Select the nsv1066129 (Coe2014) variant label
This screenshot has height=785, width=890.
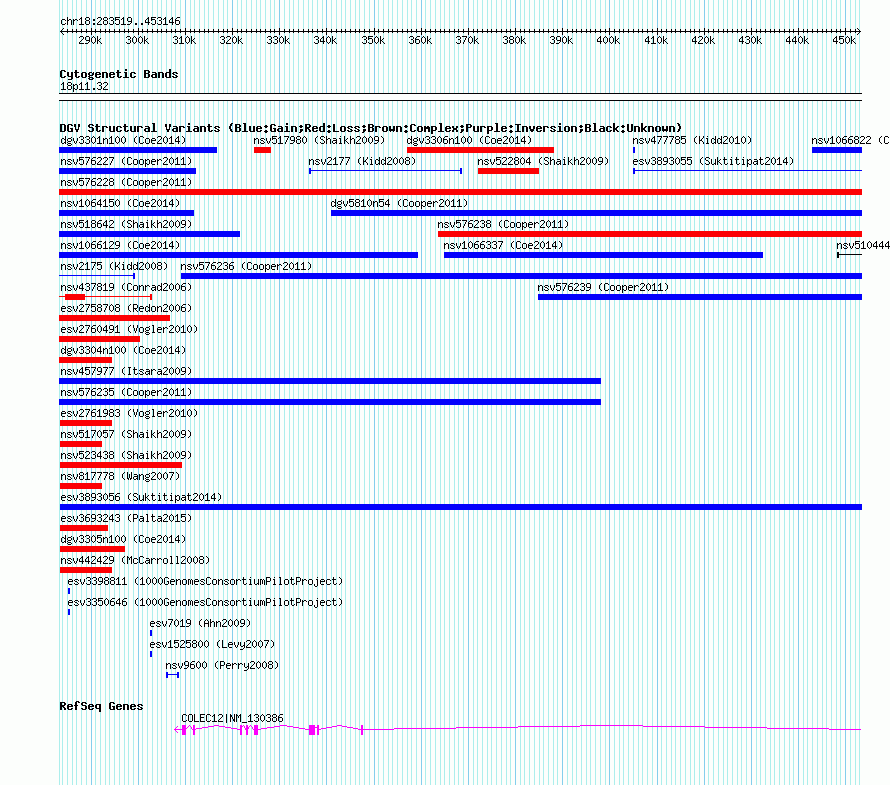click(x=120, y=245)
